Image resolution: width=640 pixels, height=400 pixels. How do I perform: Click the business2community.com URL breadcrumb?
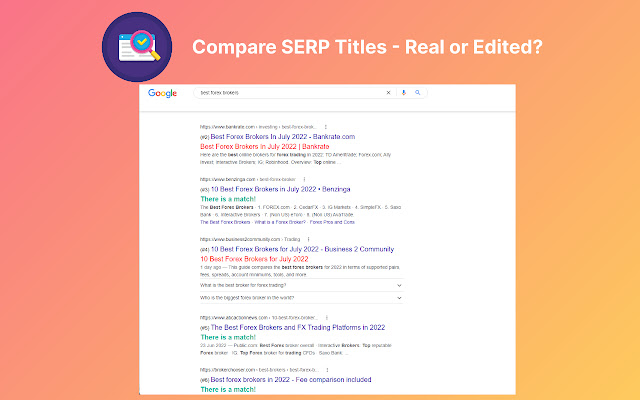point(250,239)
